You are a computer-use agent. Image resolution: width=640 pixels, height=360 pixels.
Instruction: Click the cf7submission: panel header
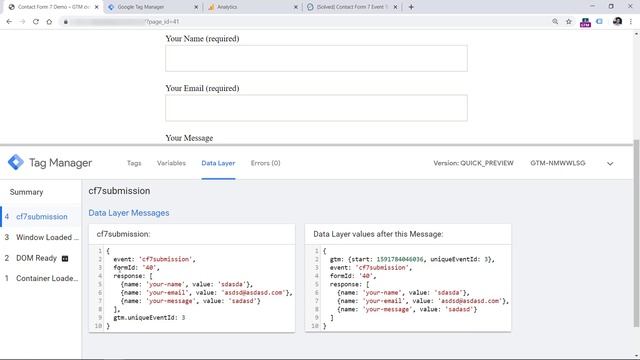pyautogui.click(x=123, y=234)
